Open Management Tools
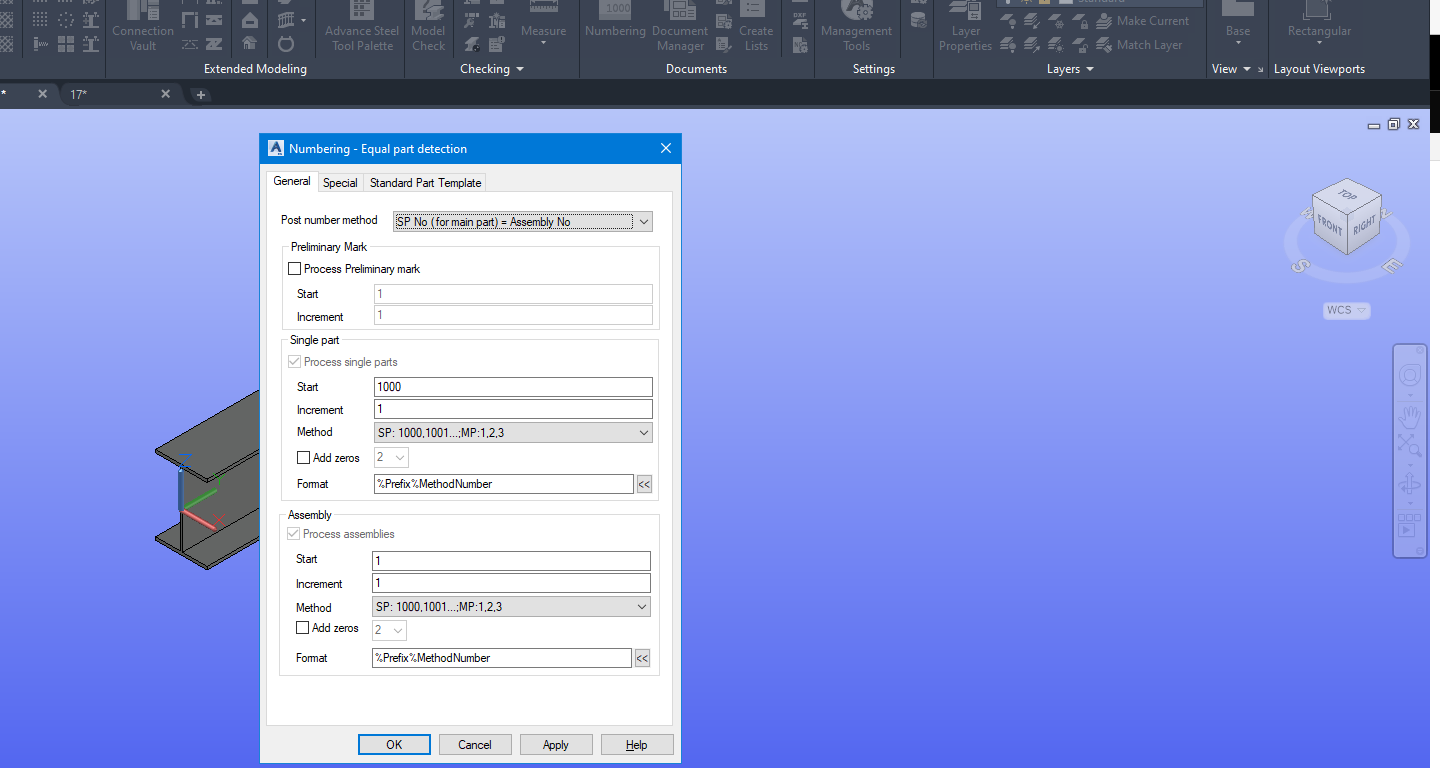The height and width of the screenshot is (768, 1440). tap(856, 26)
